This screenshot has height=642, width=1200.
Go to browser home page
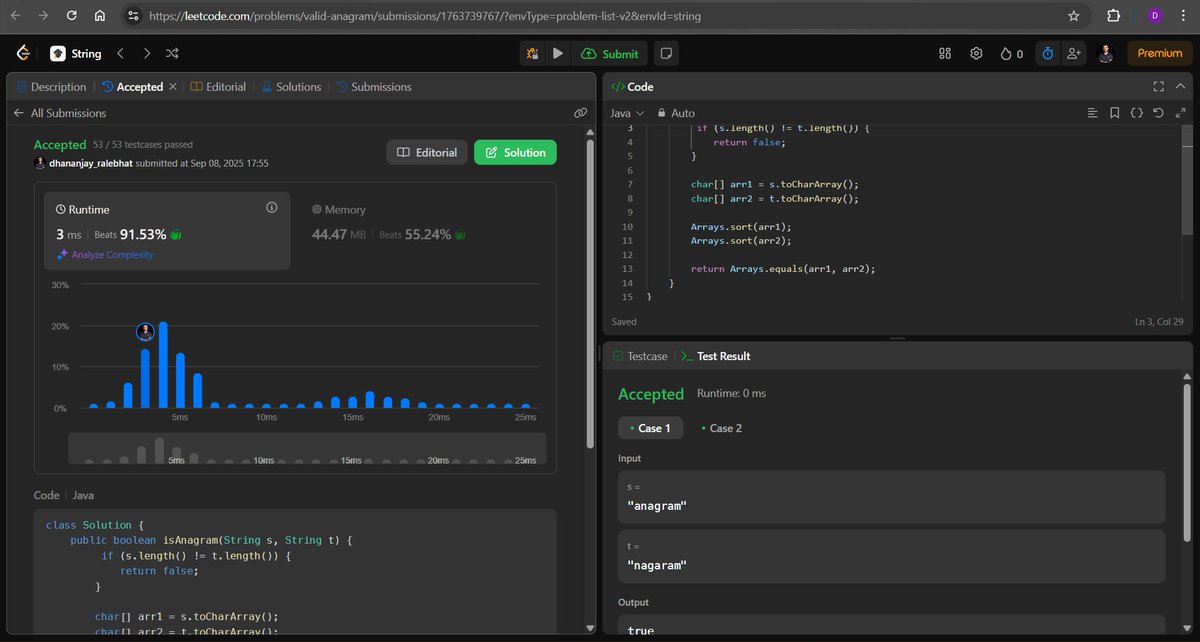pyautogui.click(x=100, y=16)
